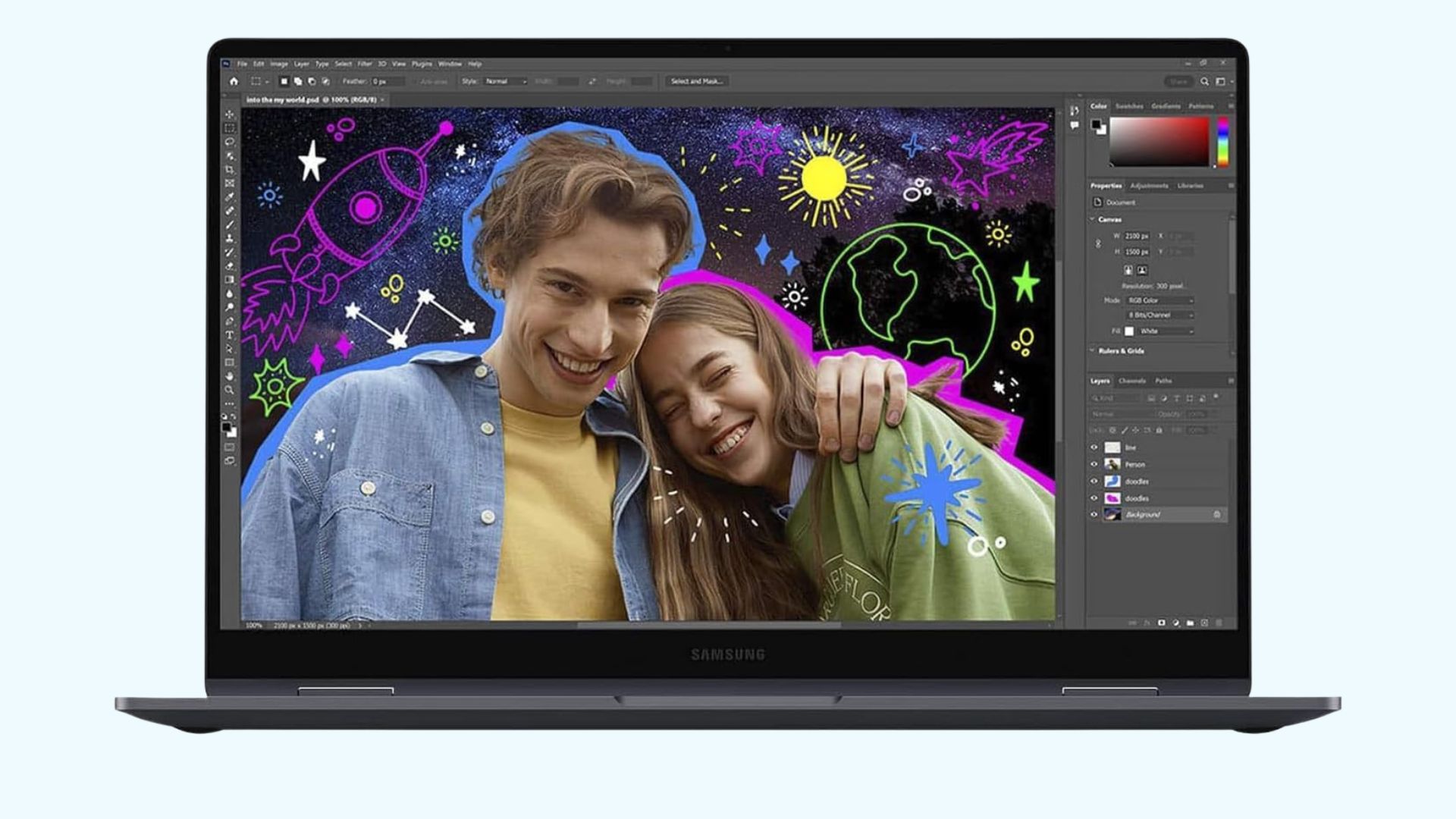Image resolution: width=1456 pixels, height=819 pixels.
Task: Select the Hand tool
Action: [x=230, y=375]
